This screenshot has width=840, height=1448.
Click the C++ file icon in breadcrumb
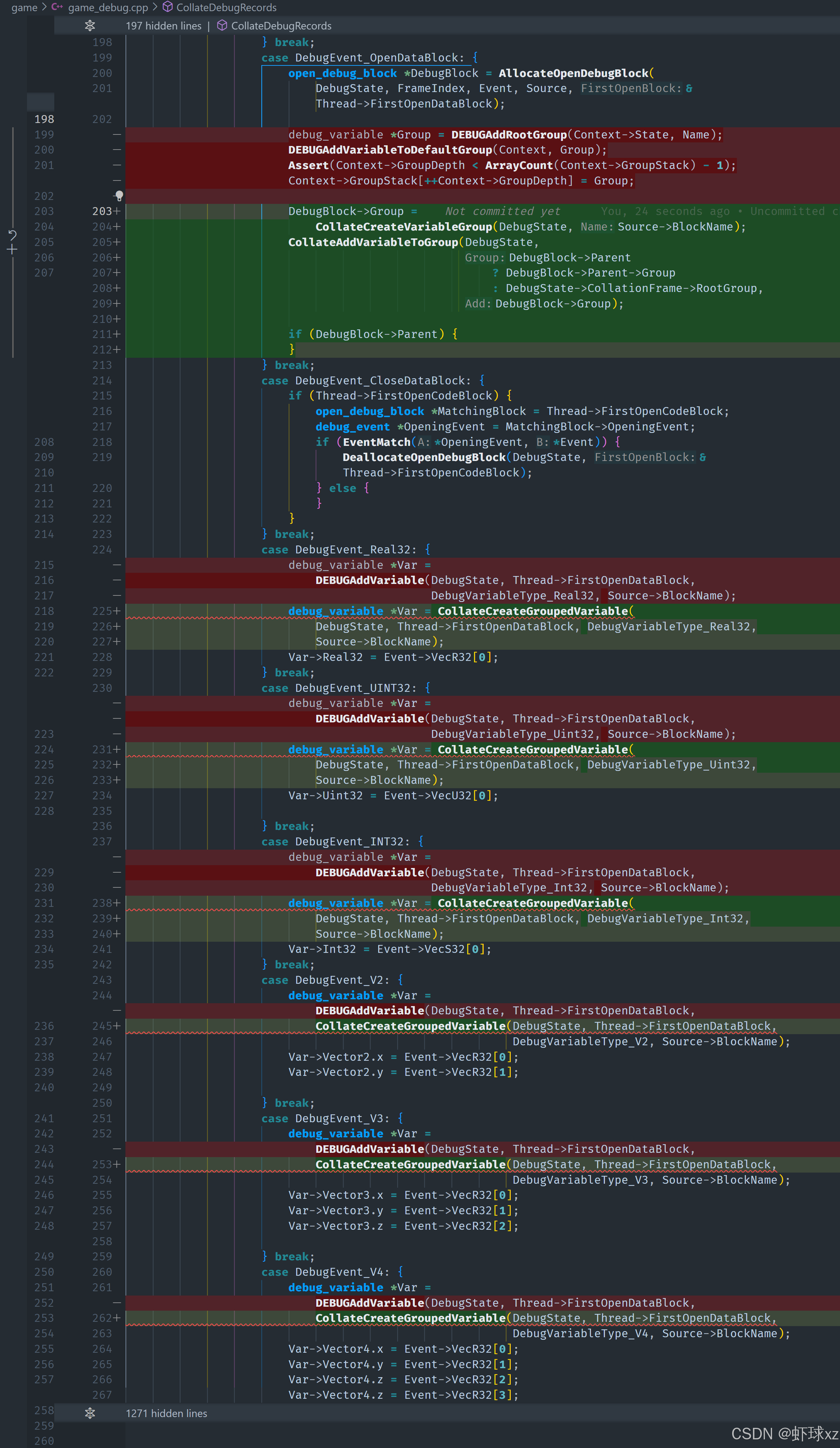coord(57,7)
